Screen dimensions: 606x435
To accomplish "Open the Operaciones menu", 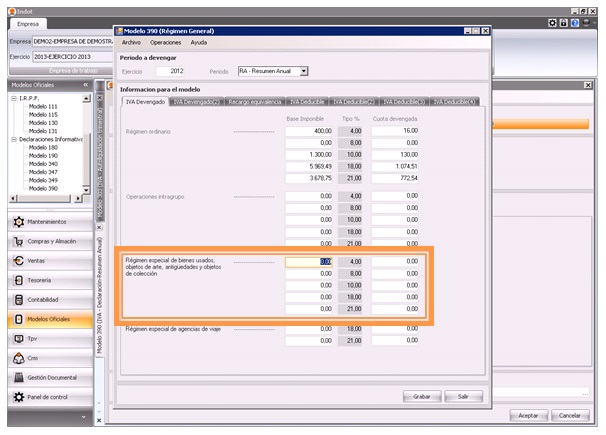I will (165, 43).
